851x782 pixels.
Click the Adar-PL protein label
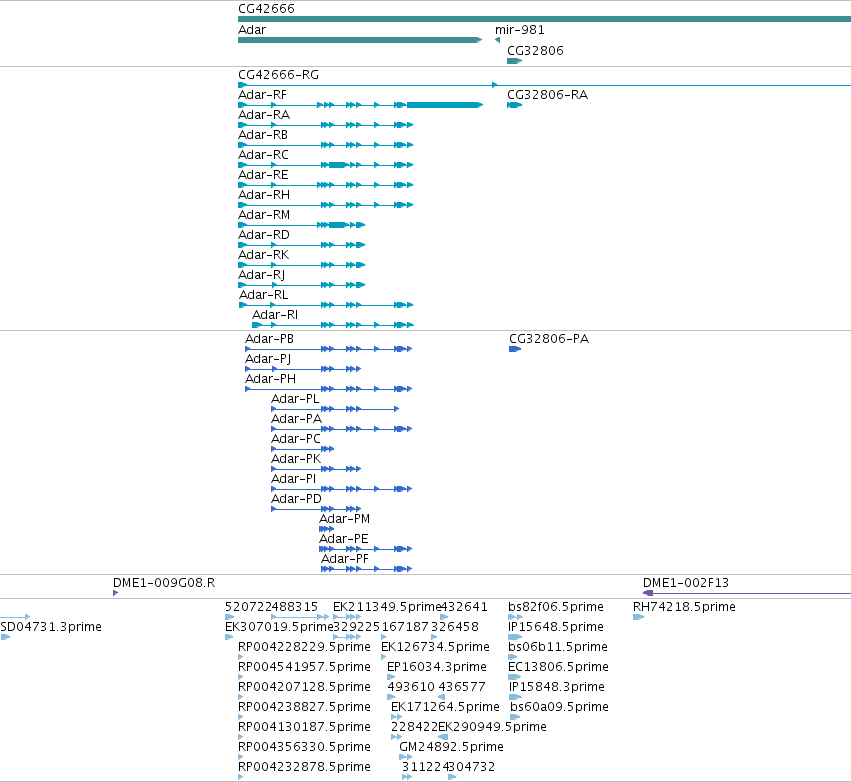coord(295,399)
